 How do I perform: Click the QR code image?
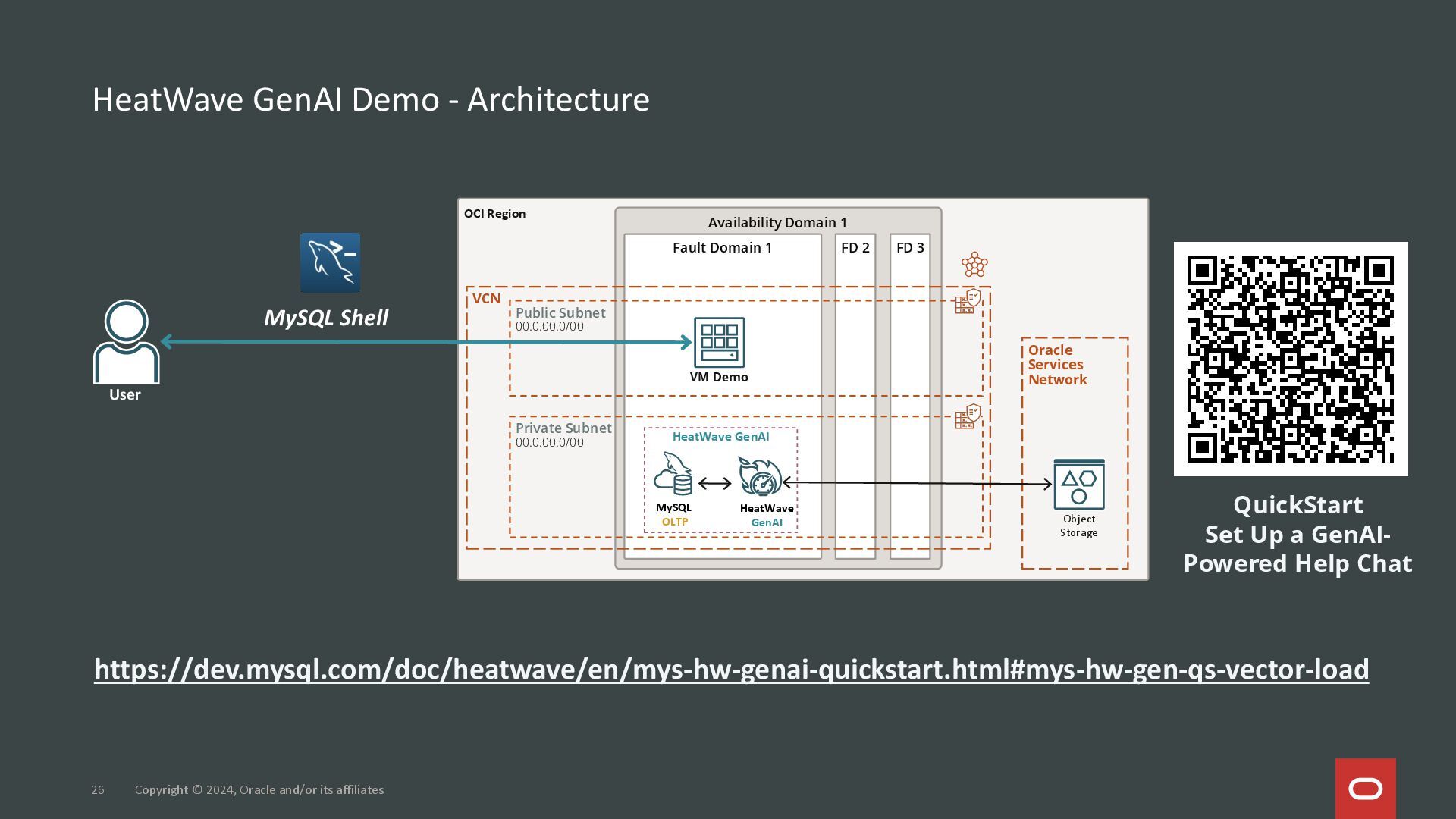pos(1290,359)
